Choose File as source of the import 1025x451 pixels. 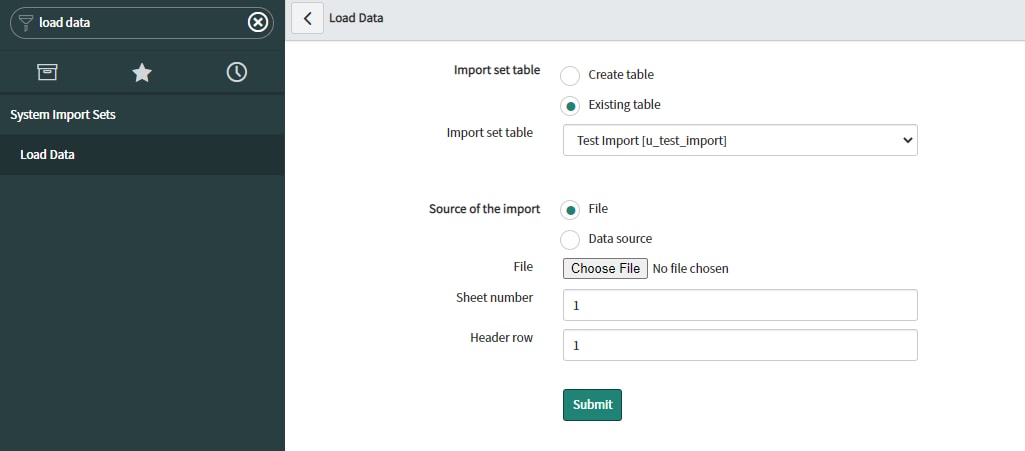[x=570, y=210]
